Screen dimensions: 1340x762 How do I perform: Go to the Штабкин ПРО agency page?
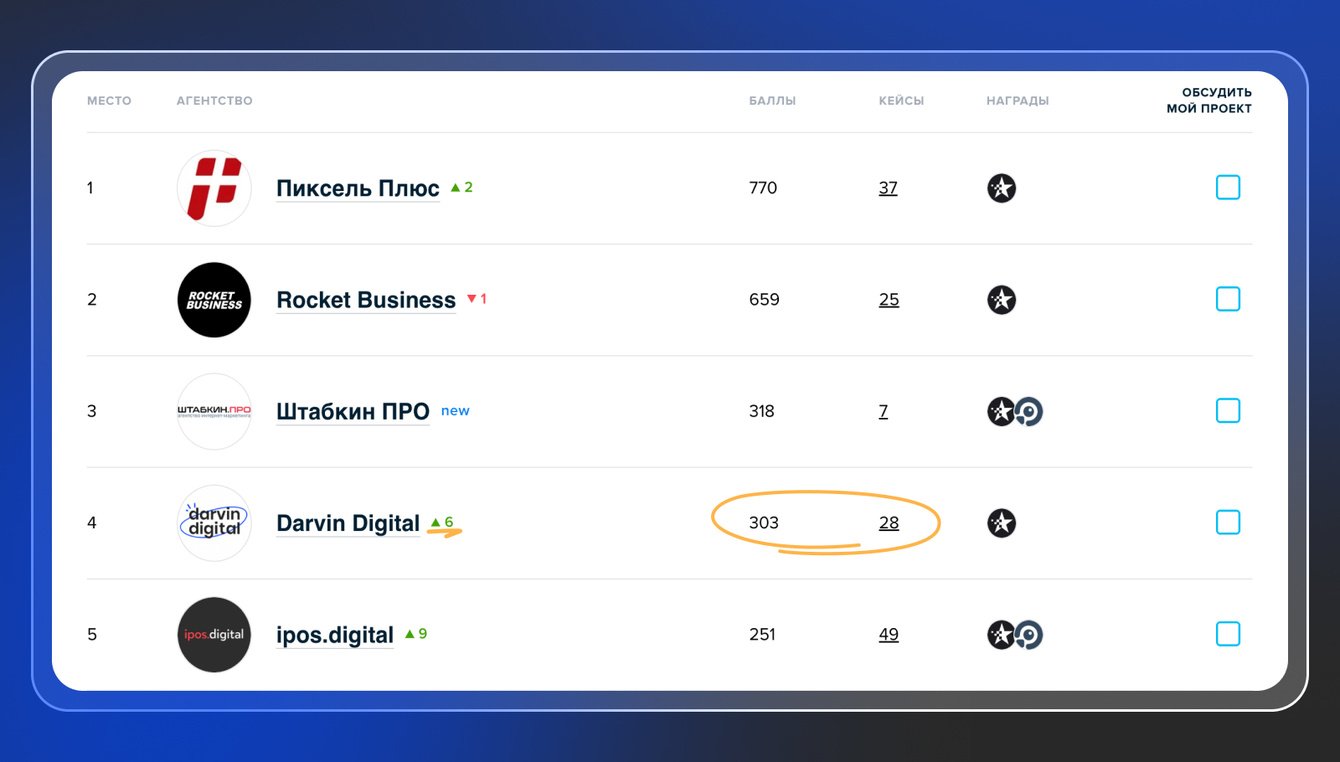pos(353,411)
